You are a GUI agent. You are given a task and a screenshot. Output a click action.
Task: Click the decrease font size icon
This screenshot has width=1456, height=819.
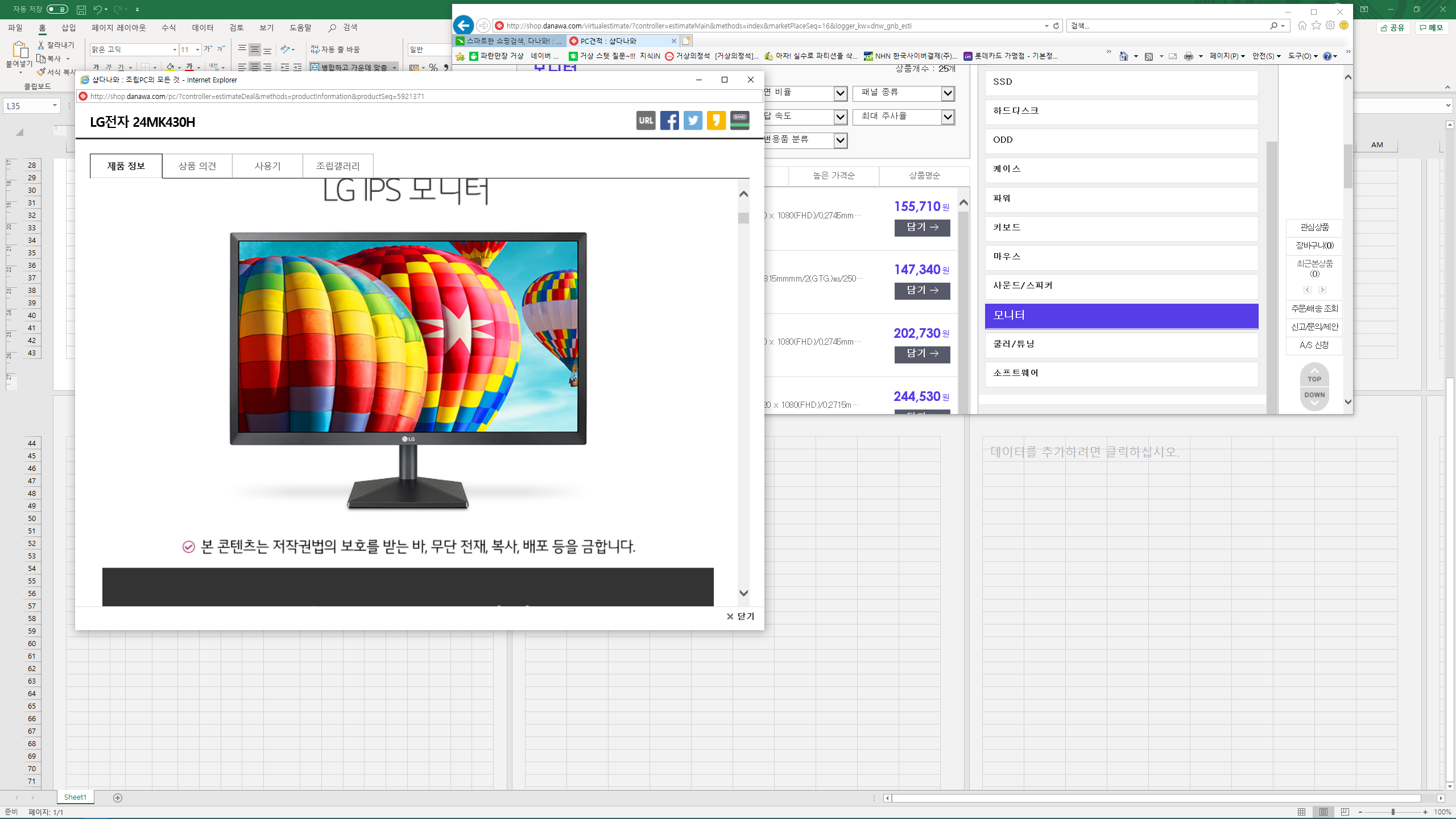[x=221, y=49]
